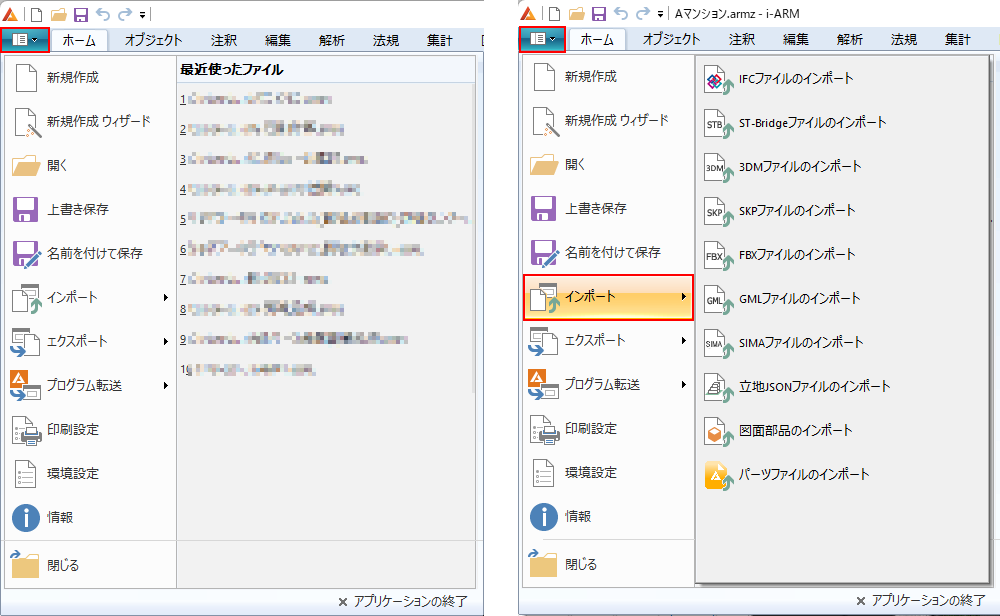The width and height of the screenshot is (1000, 616).
Task: Pick the GML file import icon
Action: pyautogui.click(x=715, y=299)
